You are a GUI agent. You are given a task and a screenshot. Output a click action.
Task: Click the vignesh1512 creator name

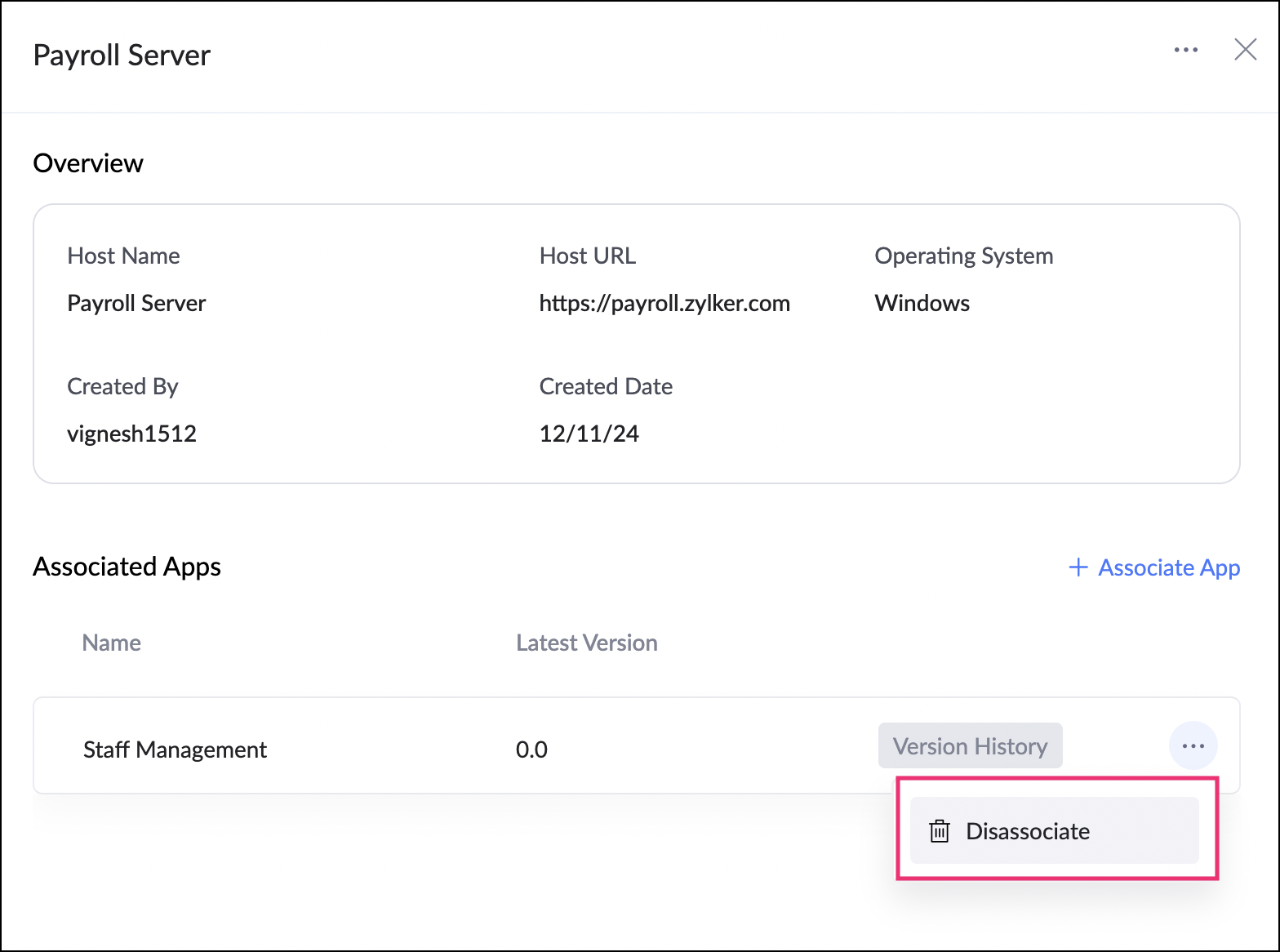[131, 434]
